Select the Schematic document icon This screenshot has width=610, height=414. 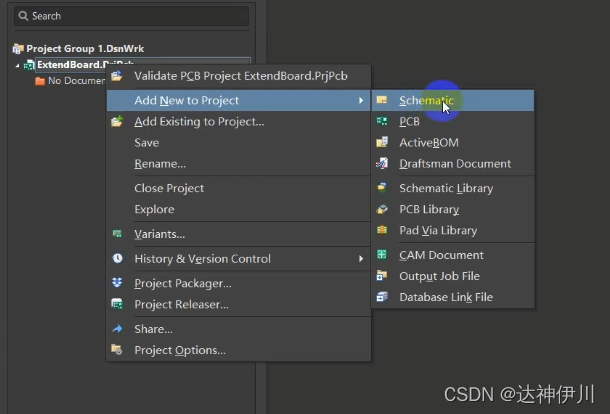pos(382,100)
